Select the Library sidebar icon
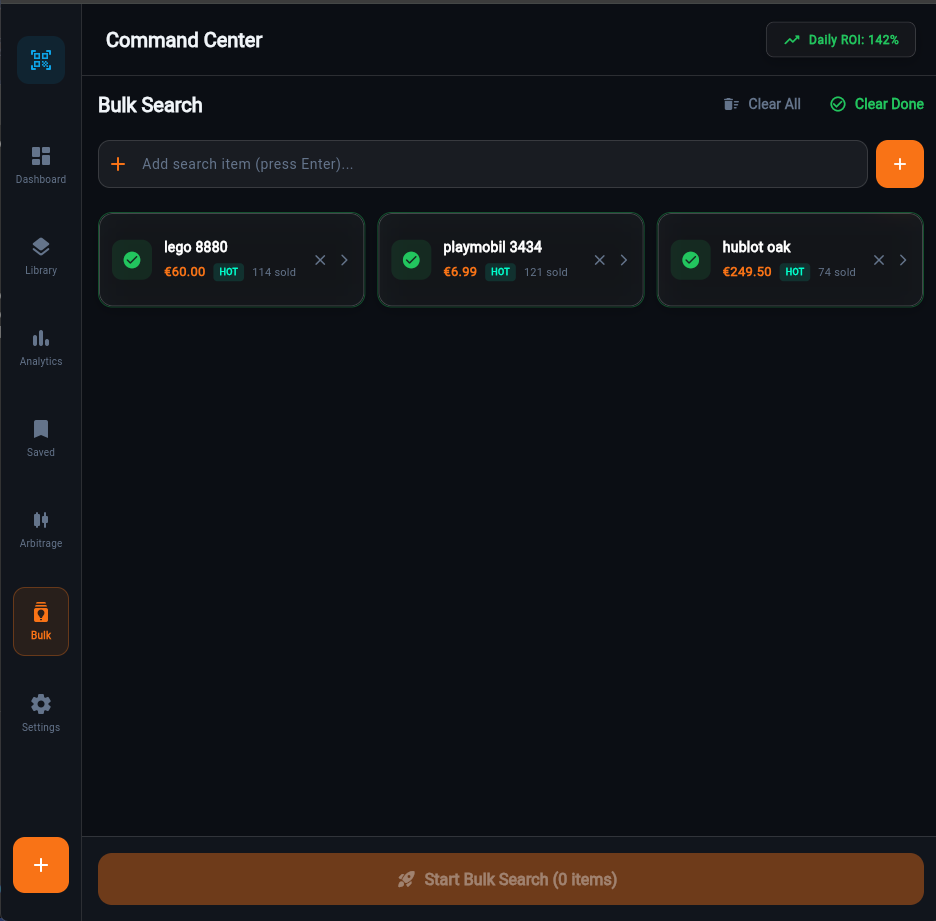This screenshot has height=921, width=936. [40, 253]
